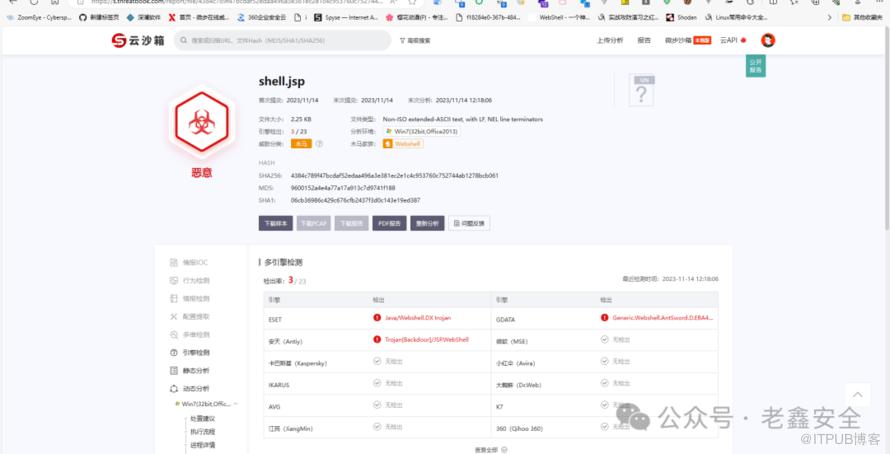Viewport: 890px width, 454px height.
Task: Click the 情报IOC sidebar item
Action: click(195, 262)
